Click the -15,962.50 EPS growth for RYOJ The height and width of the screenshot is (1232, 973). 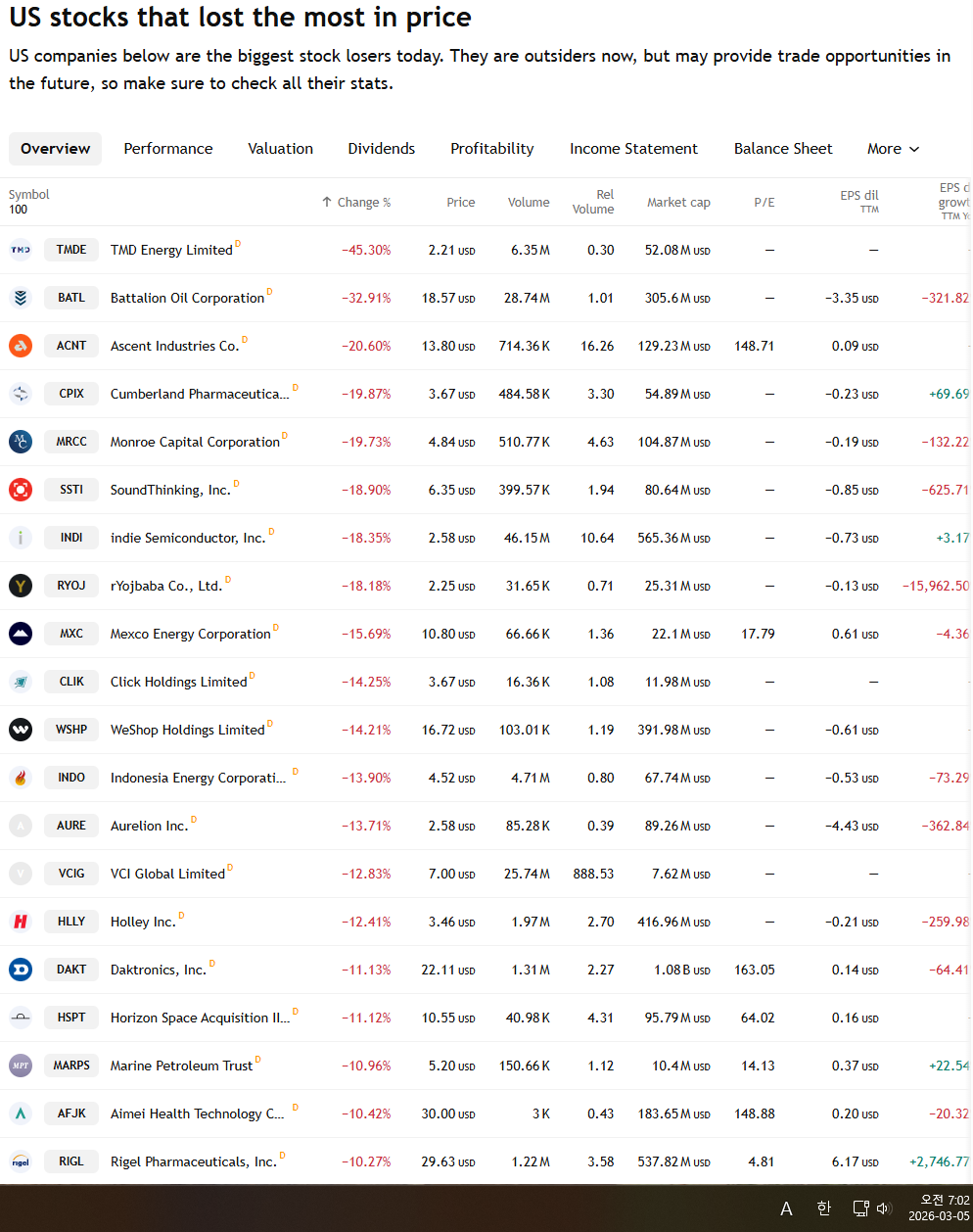point(936,586)
